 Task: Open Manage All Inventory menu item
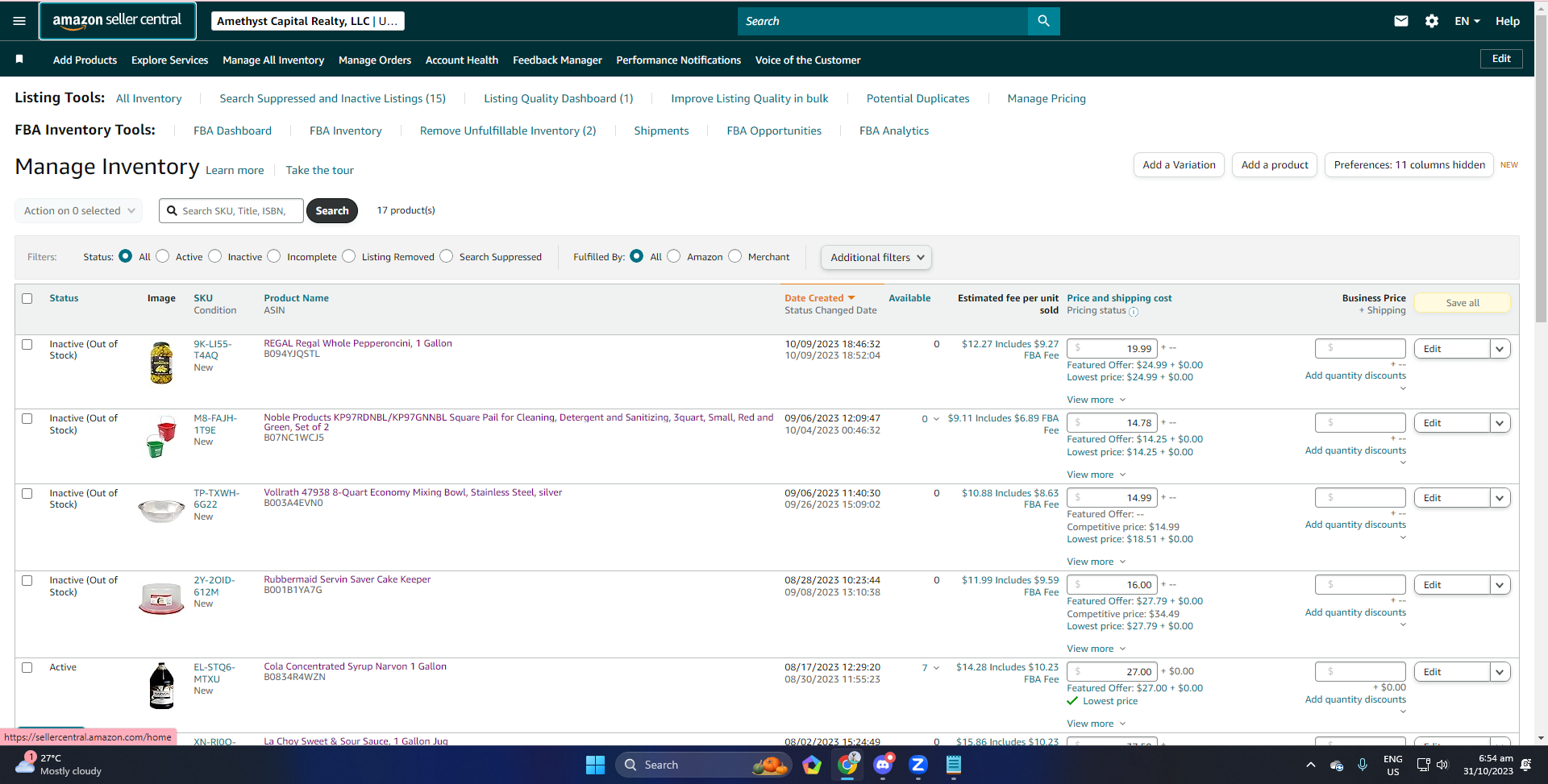coord(273,60)
